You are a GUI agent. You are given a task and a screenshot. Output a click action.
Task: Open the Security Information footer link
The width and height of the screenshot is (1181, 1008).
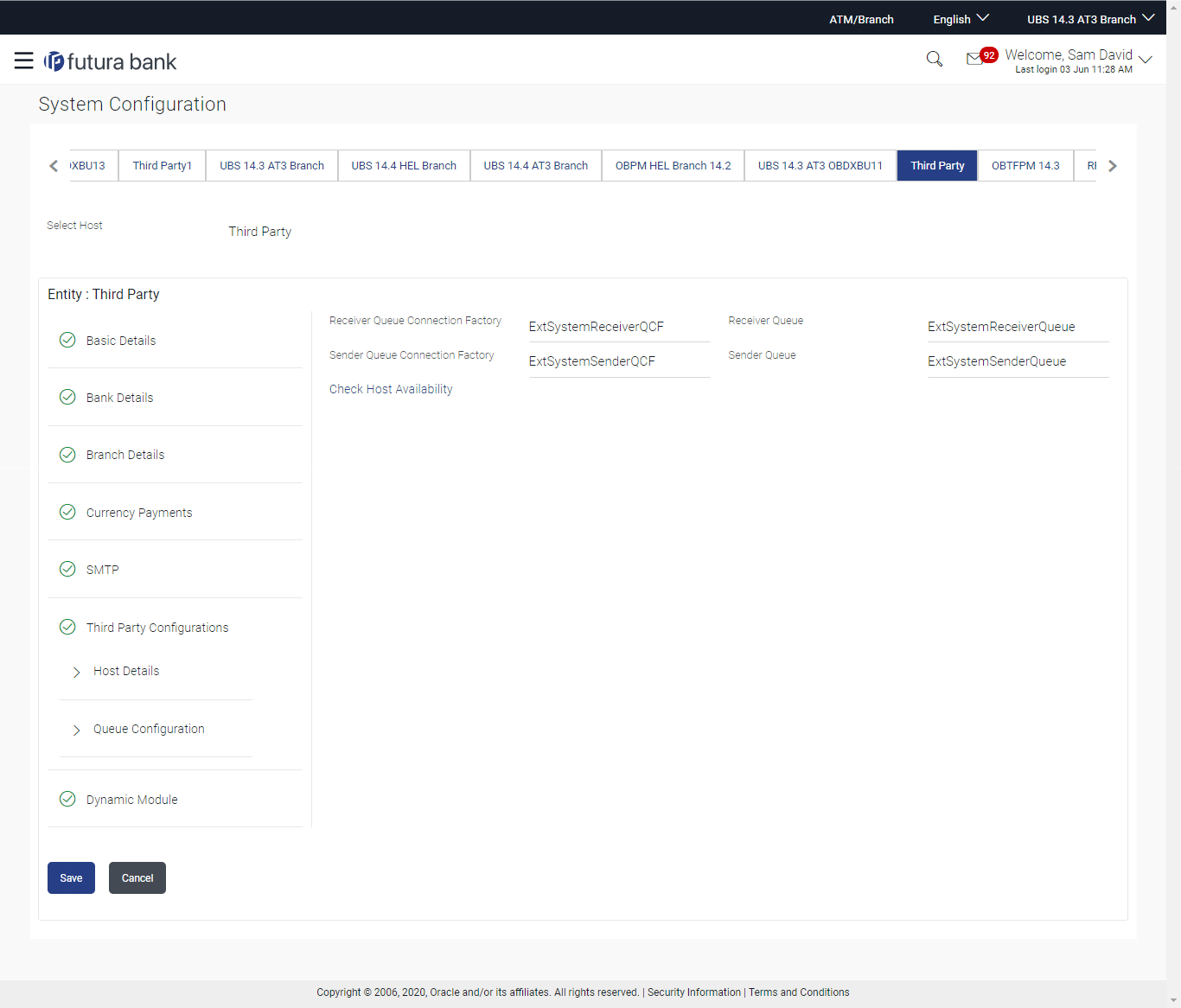tap(694, 992)
